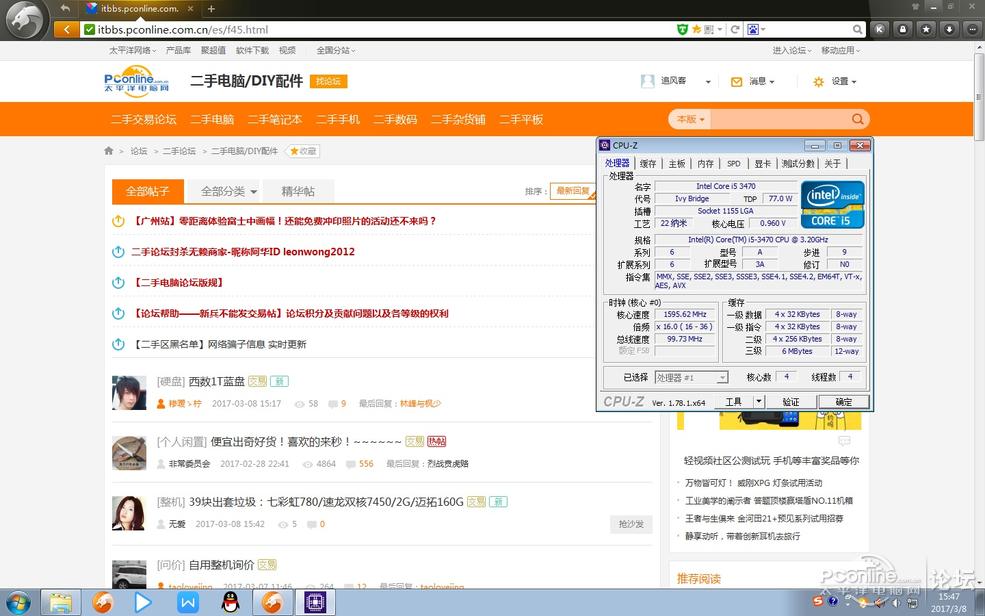Select the 精华帖 tab
This screenshot has height=616, width=985.
tap(298, 192)
